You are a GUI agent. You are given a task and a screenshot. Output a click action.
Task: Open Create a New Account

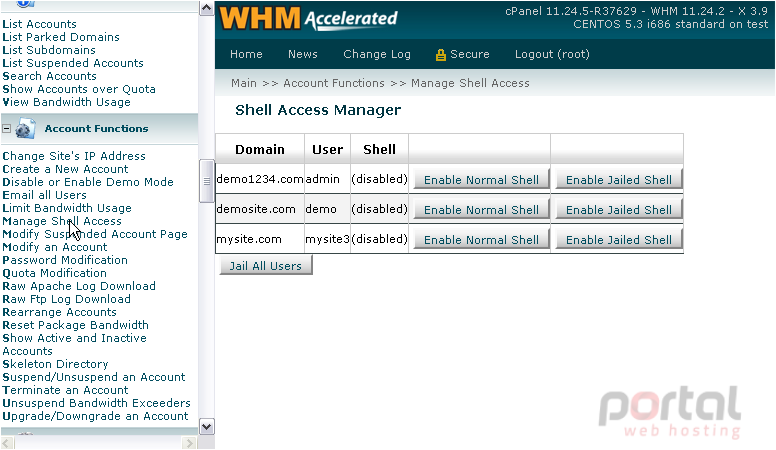click(65, 169)
